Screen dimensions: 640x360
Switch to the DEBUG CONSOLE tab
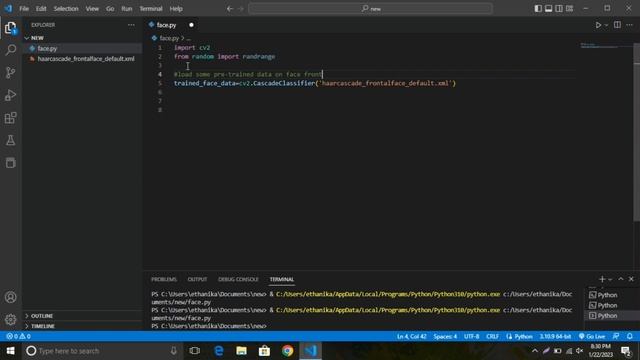pyautogui.click(x=238, y=280)
